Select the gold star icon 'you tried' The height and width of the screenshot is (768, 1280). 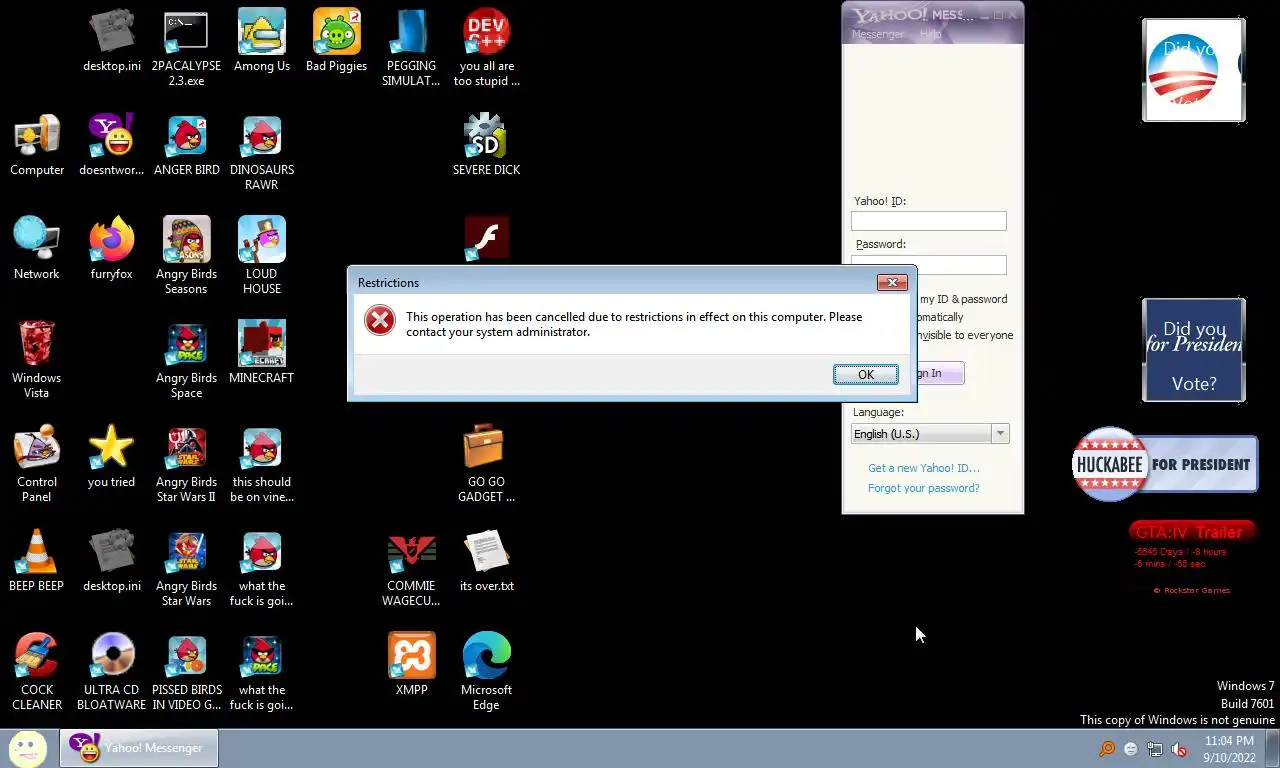coord(111,458)
